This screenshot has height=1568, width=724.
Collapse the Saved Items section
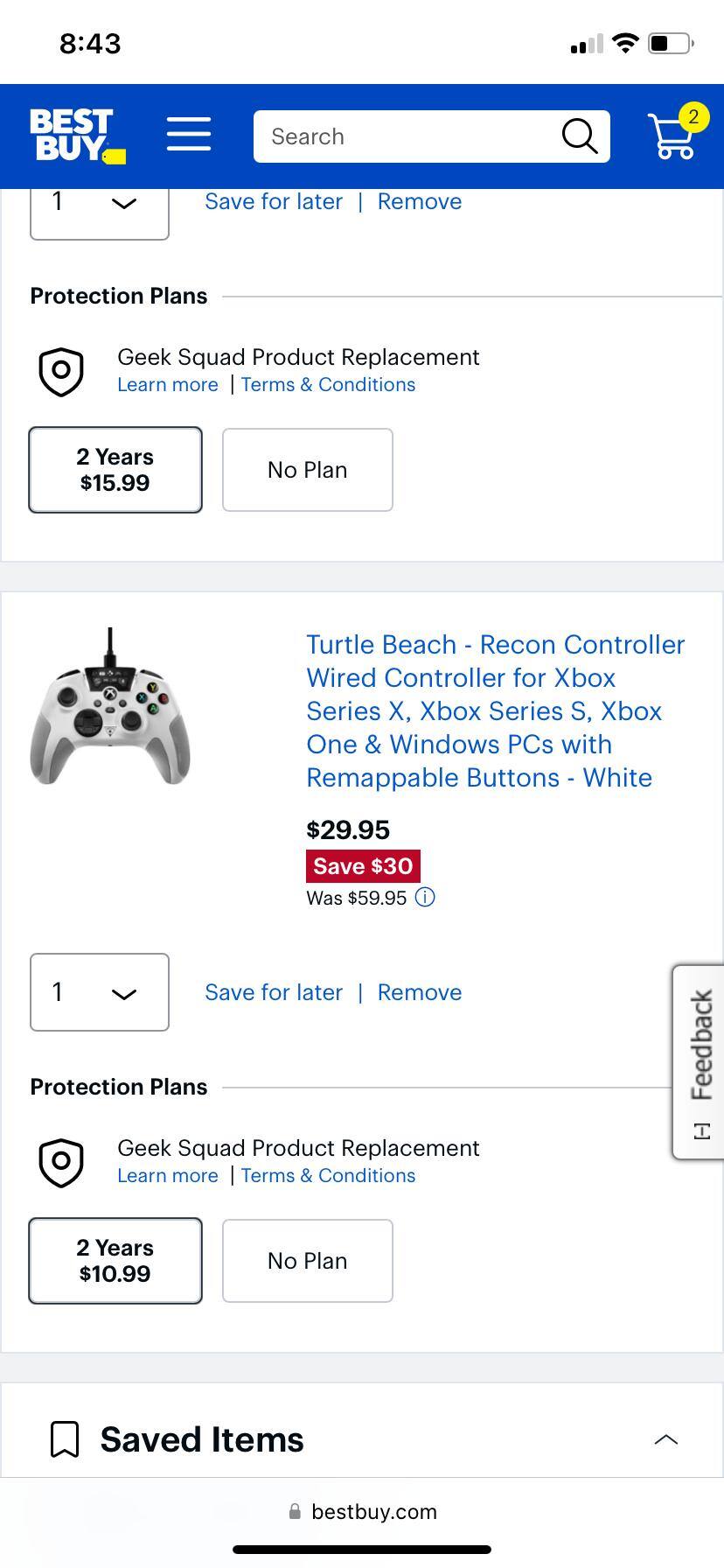[x=666, y=1438]
